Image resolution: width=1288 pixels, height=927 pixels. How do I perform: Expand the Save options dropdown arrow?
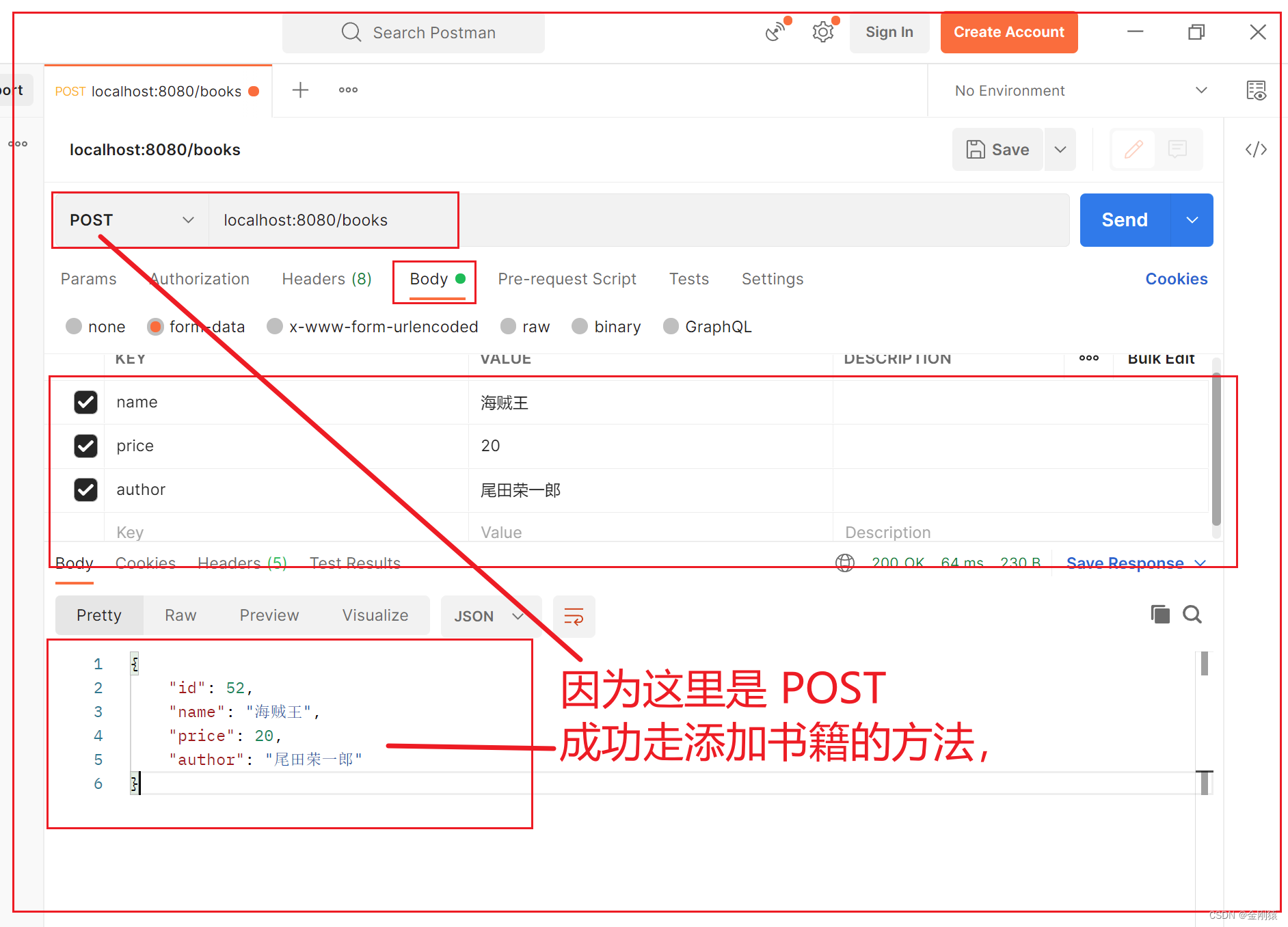coord(1060,149)
